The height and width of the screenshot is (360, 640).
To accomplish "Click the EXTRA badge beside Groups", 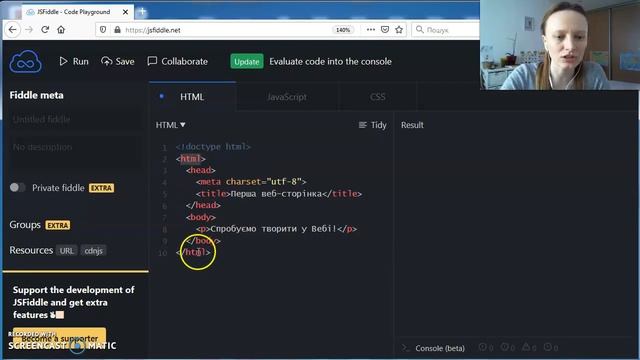I will [58, 225].
